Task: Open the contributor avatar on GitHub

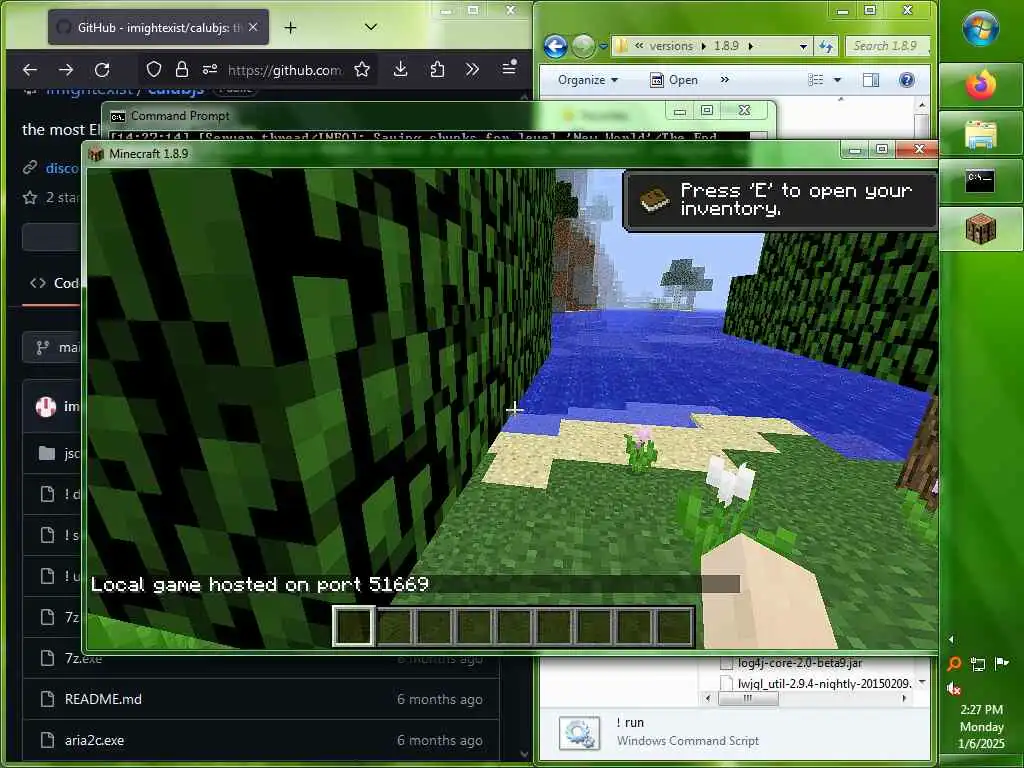Action: coord(46,407)
